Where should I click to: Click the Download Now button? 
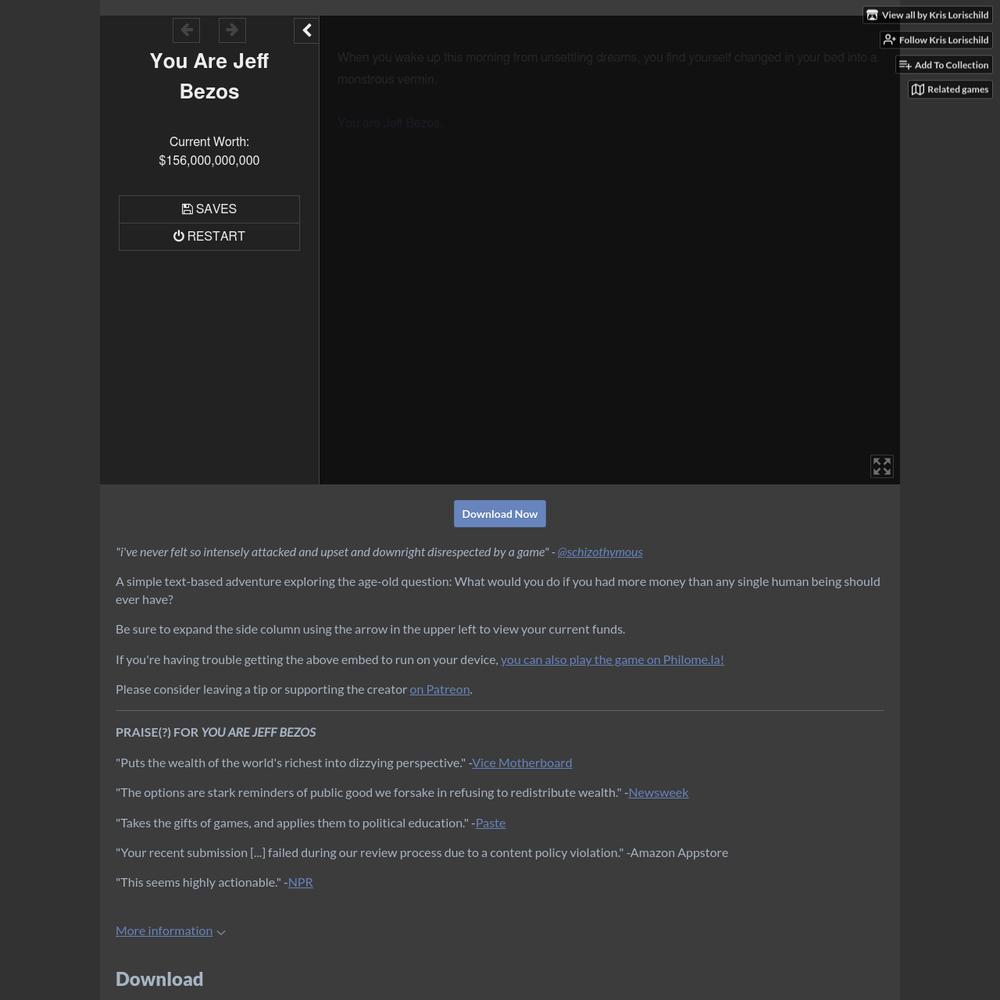click(500, 514)
